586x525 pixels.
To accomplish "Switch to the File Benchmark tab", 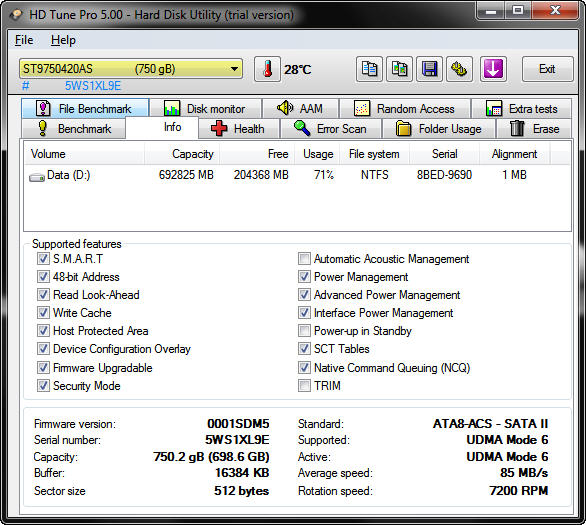I will 85,108.
